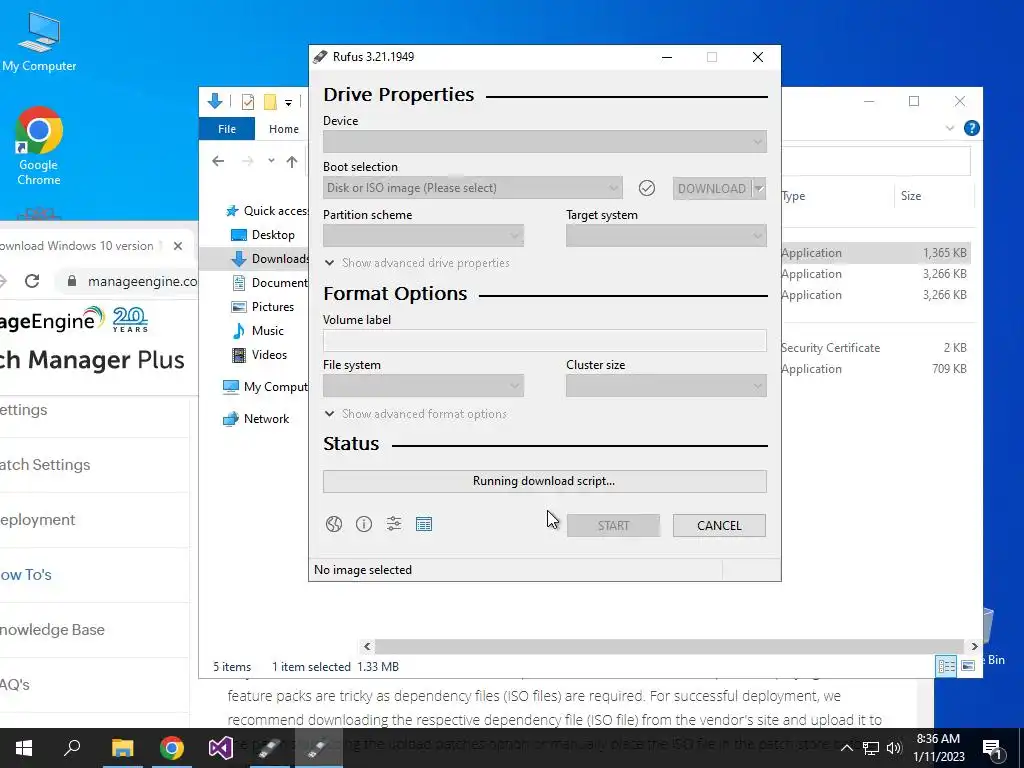This screenshot has width=1024, height=768.
Task: Click the CANCEL button in Rufus
Action: click(x=719, y=526)
